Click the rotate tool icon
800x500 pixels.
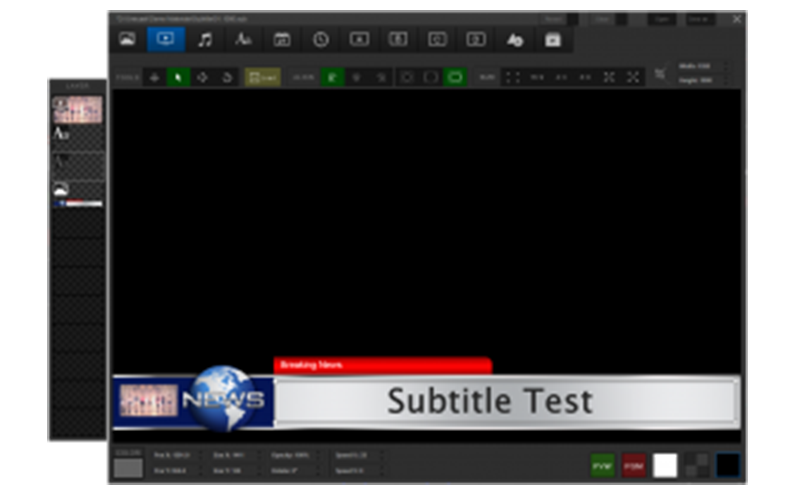coord(225,77)
